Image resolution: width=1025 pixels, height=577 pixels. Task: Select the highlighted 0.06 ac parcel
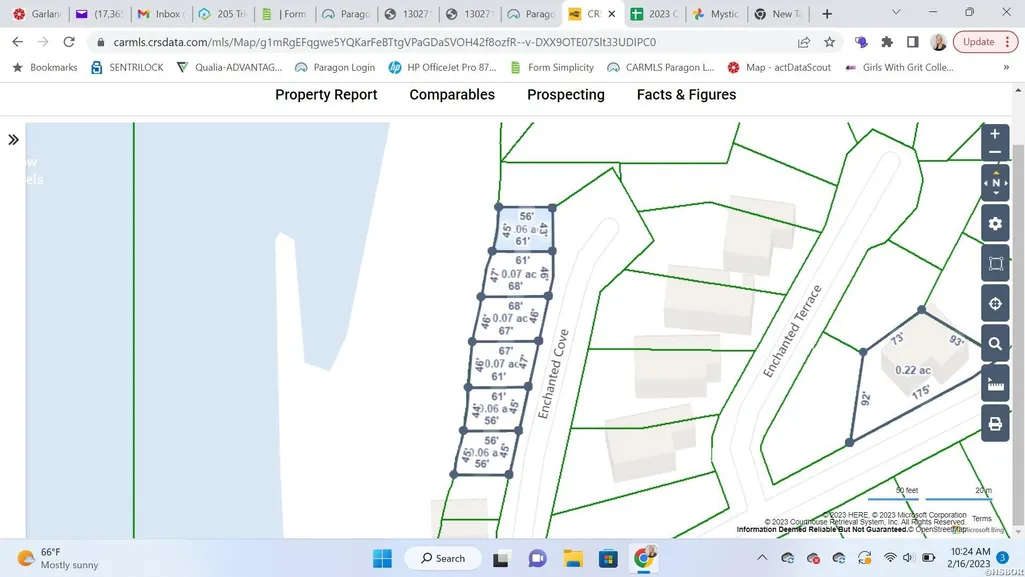(524, 229)
